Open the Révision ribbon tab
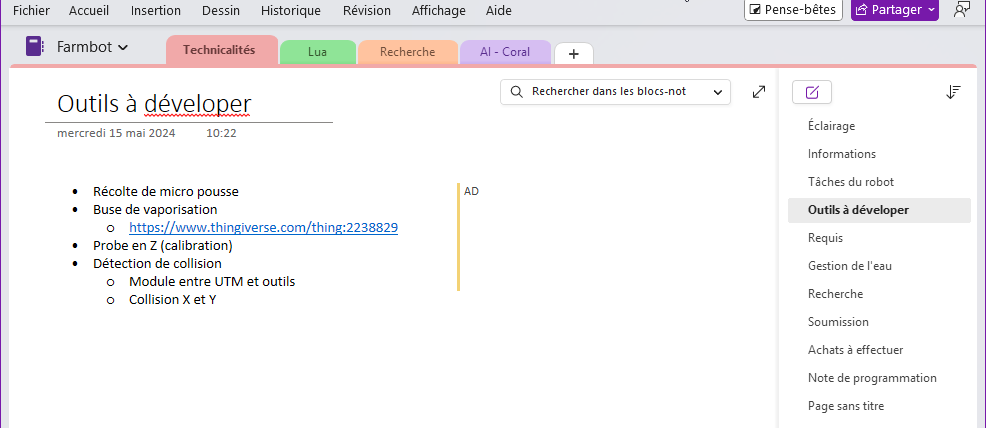Image resolution: width=986 pixels, height=428 pixels. point(367,11)
